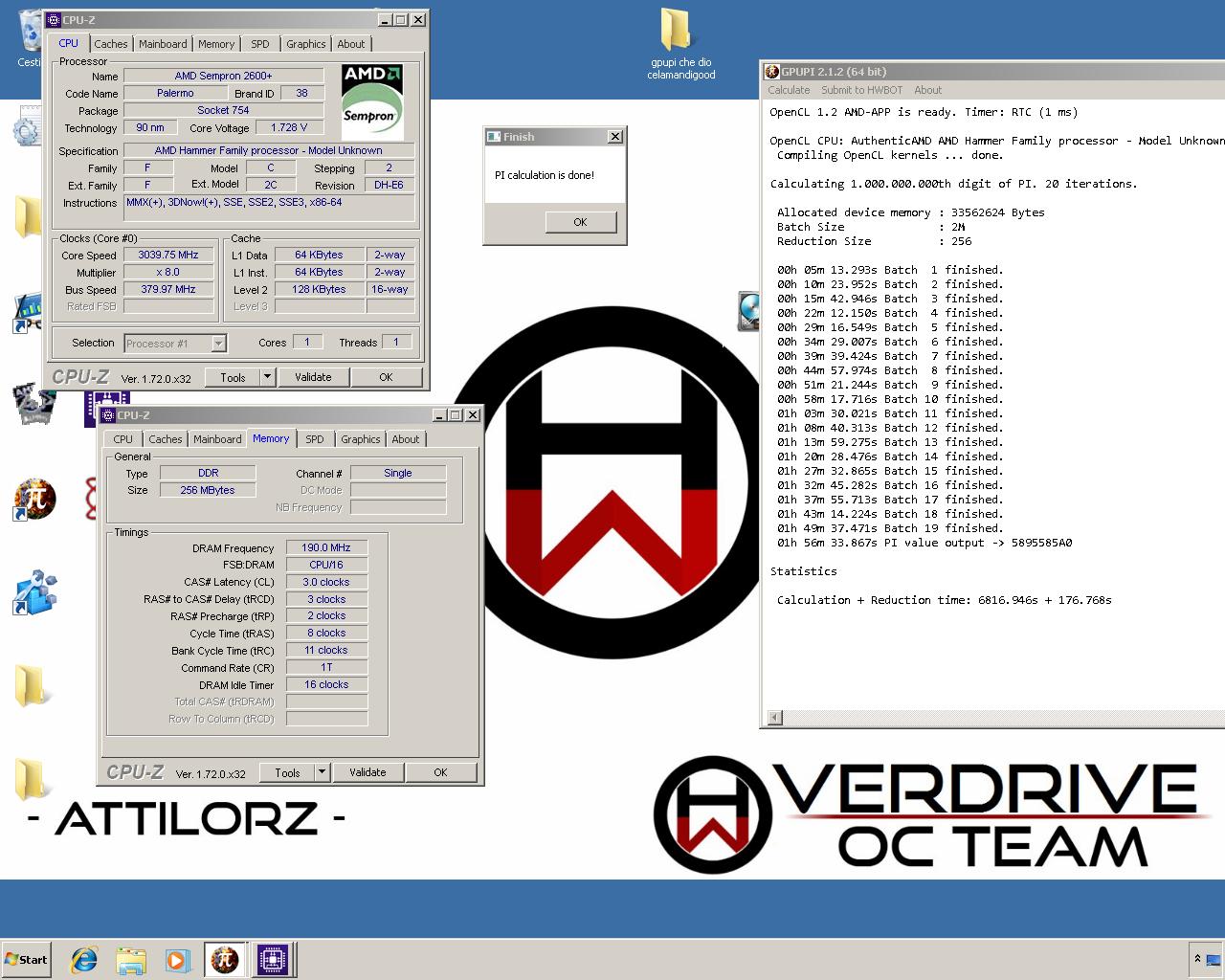
Task: Show hidden system tray icons
Action: (1196, 958)
